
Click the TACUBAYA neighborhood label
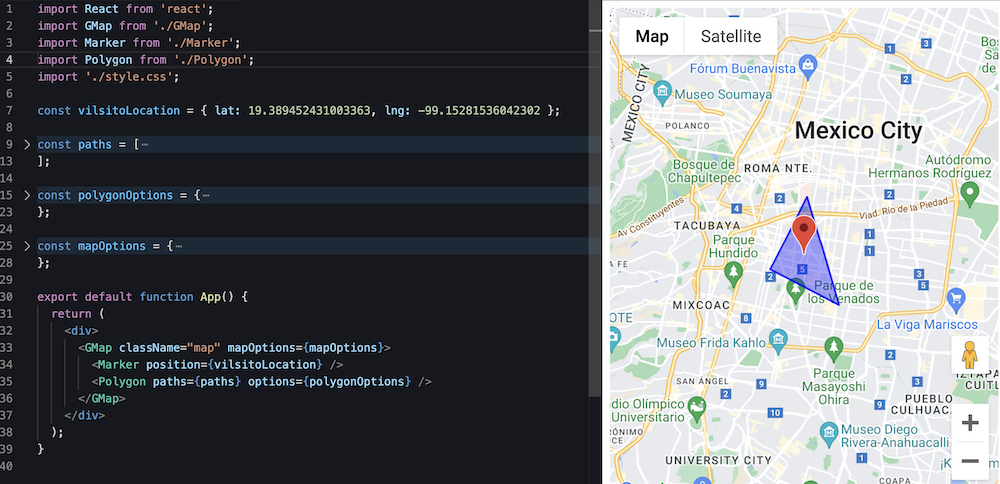coord(707,226)
